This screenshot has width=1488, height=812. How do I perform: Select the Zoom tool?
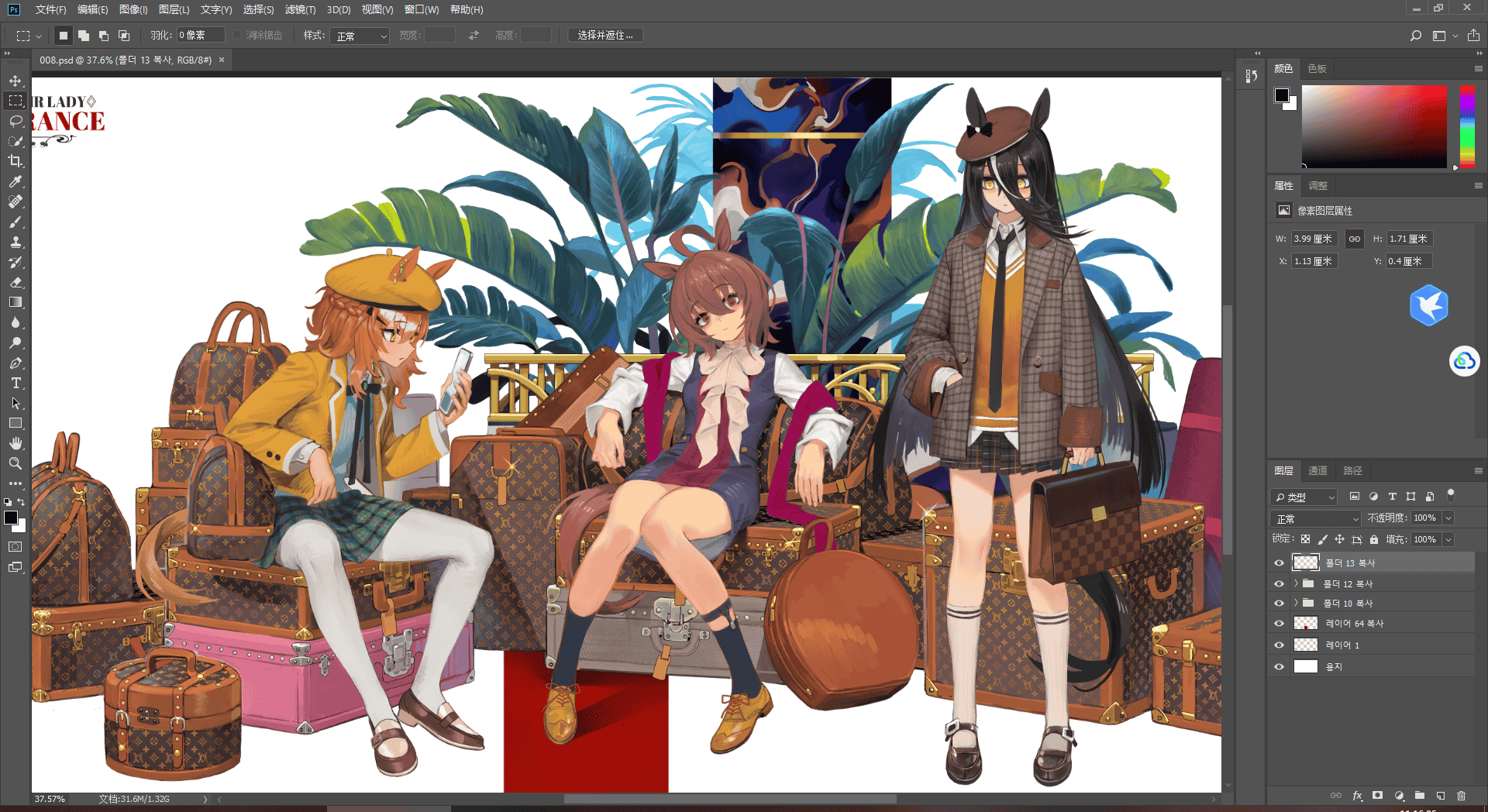click(15, 463)
